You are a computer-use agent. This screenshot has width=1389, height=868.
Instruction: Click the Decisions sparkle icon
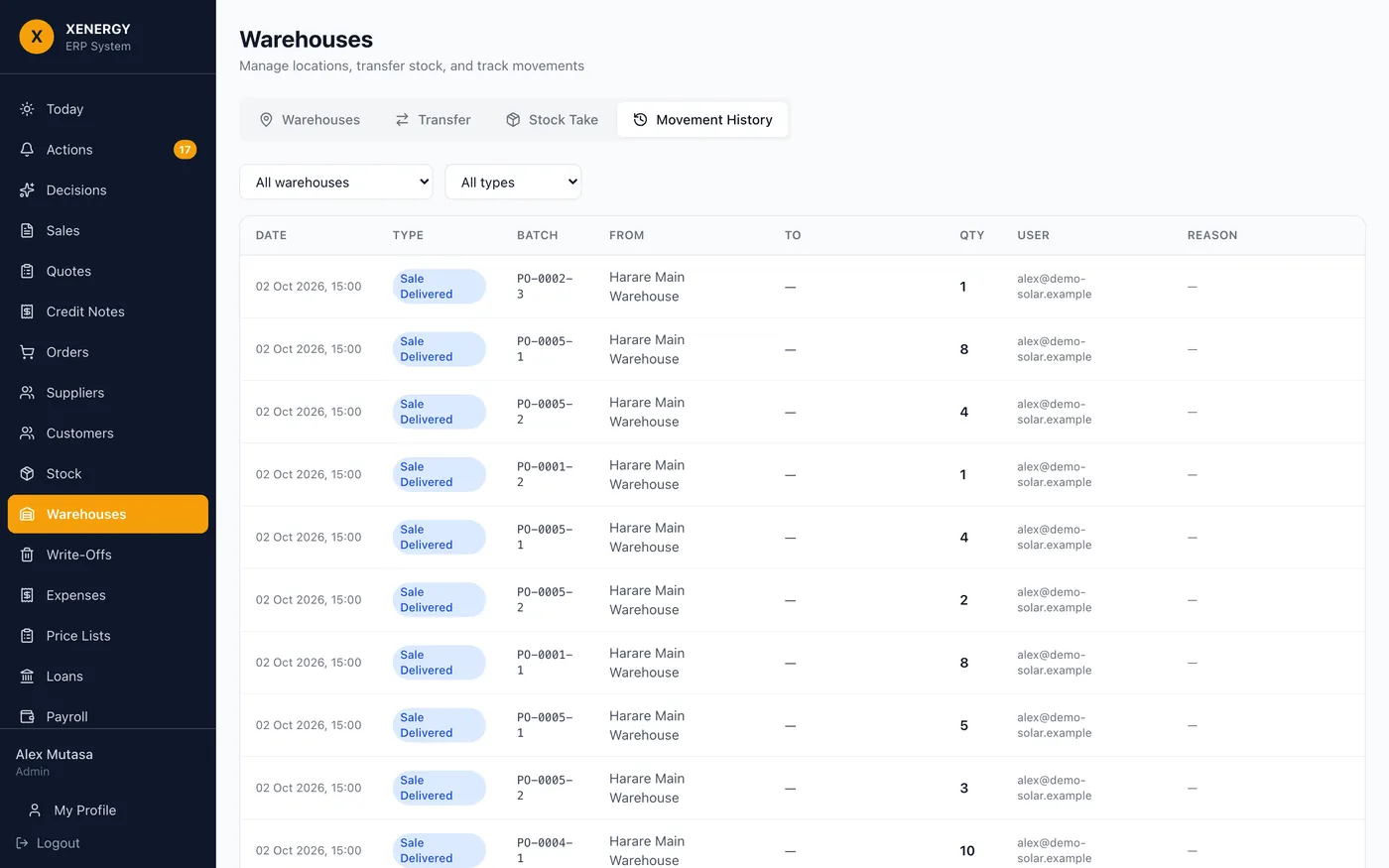(x=27, y=190)
